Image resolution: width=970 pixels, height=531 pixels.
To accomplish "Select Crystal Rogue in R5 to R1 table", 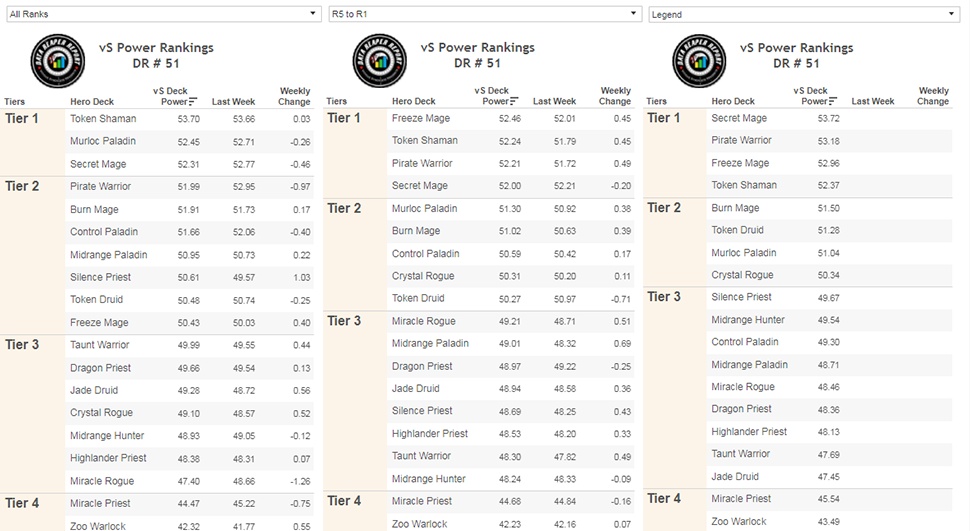I will coord(423,275).
